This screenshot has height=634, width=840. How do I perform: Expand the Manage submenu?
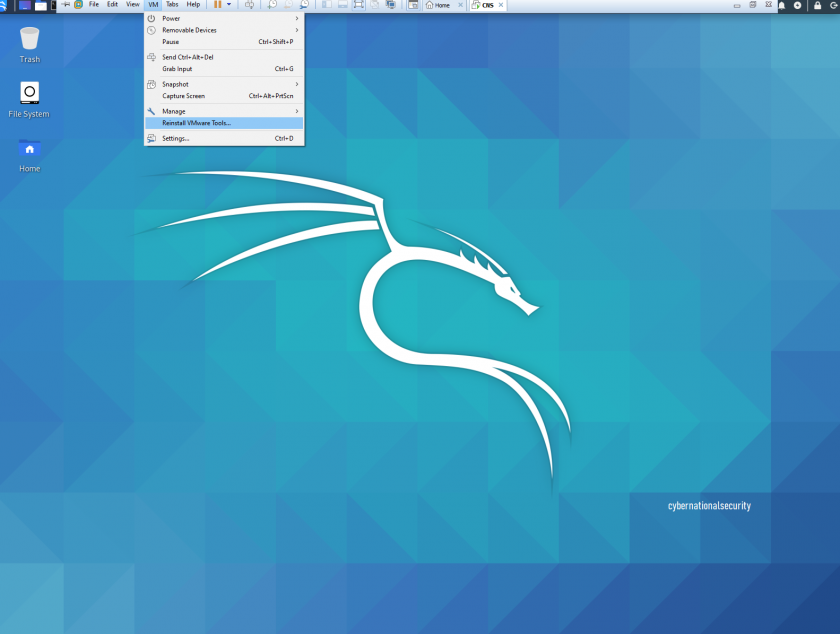click(224, 111)
